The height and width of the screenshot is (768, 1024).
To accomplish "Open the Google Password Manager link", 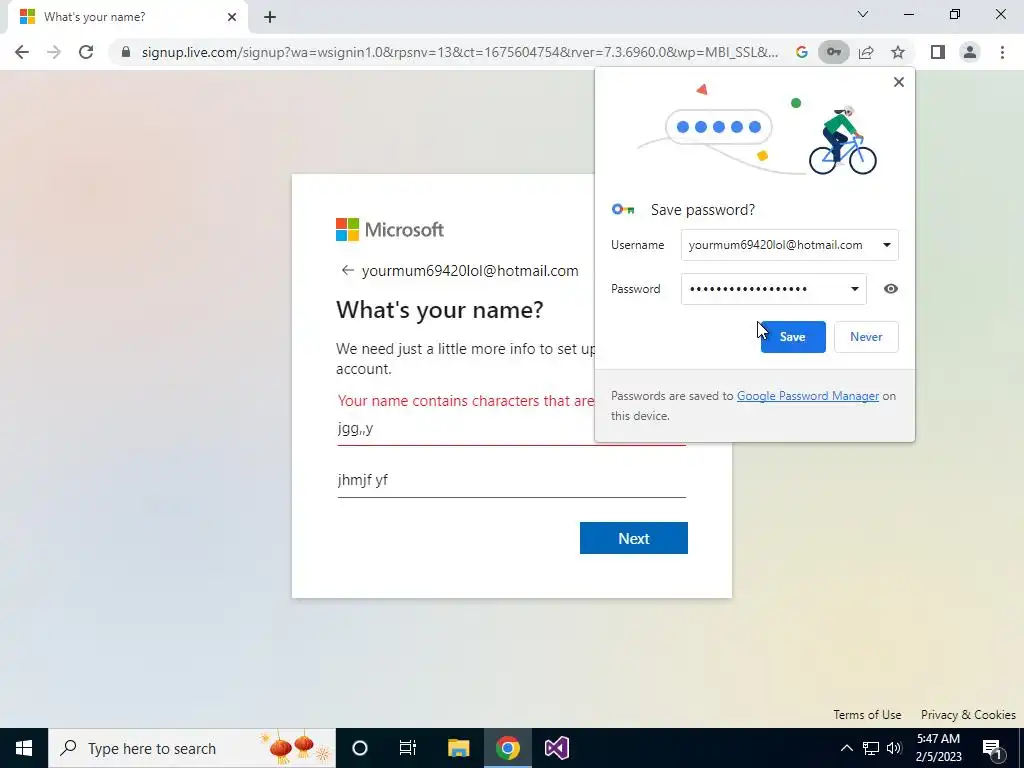I will (807, 396).
